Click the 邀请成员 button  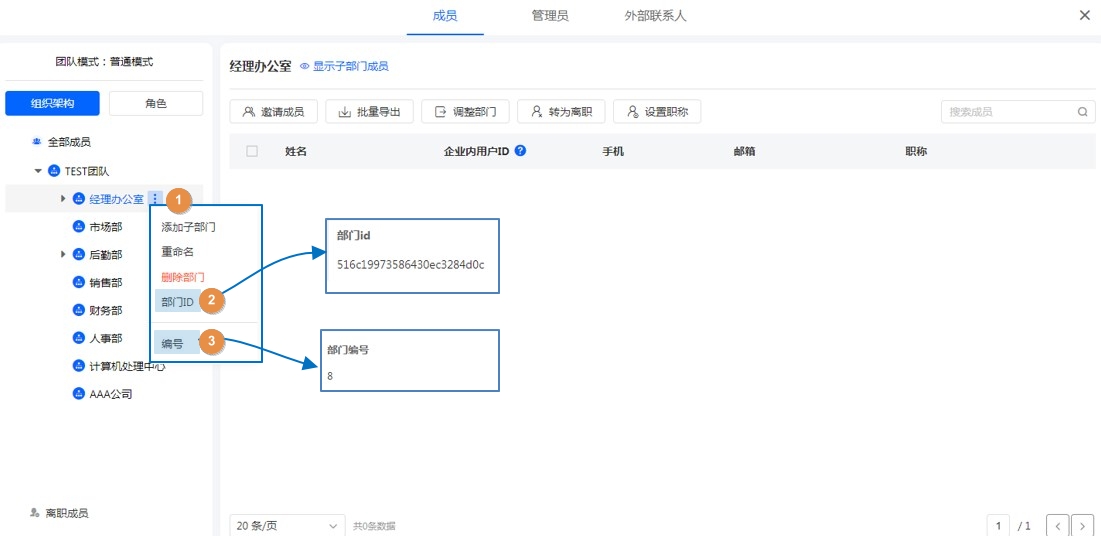[273, 112]
